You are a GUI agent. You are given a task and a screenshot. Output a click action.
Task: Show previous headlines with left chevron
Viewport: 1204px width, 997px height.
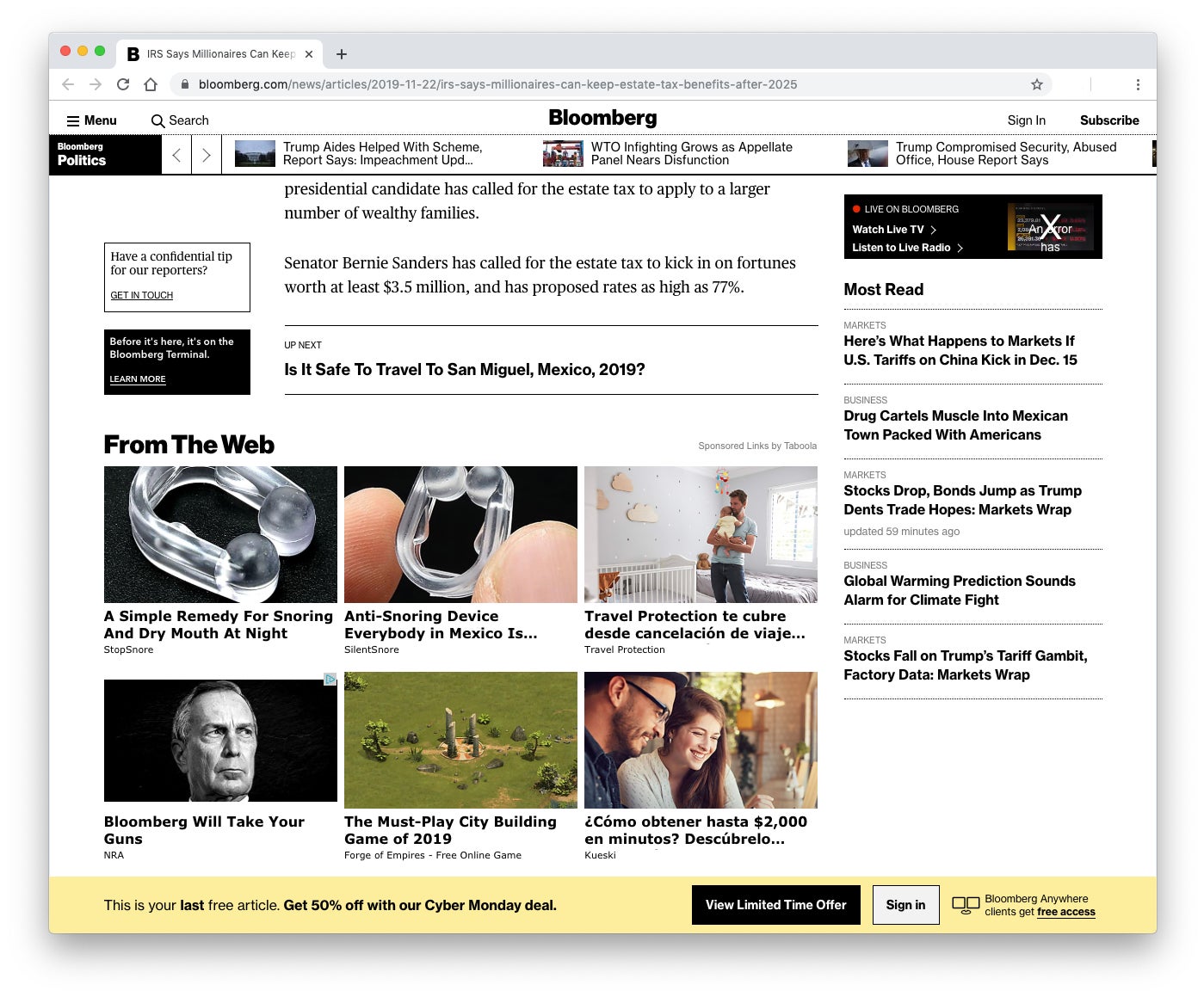(x=176, y=155)
